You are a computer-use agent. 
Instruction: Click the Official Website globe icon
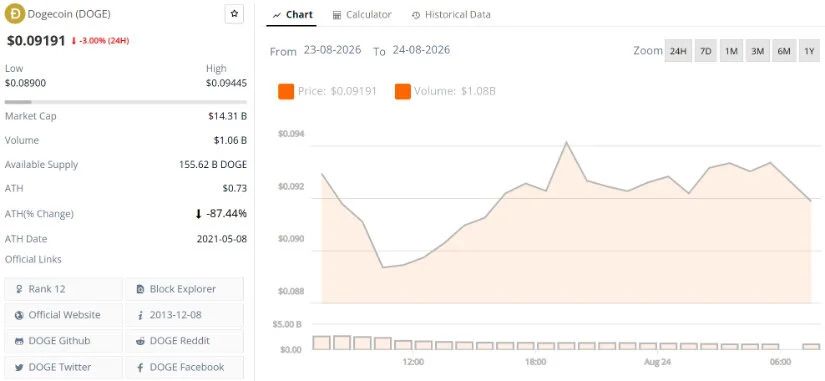pos(19,315)
